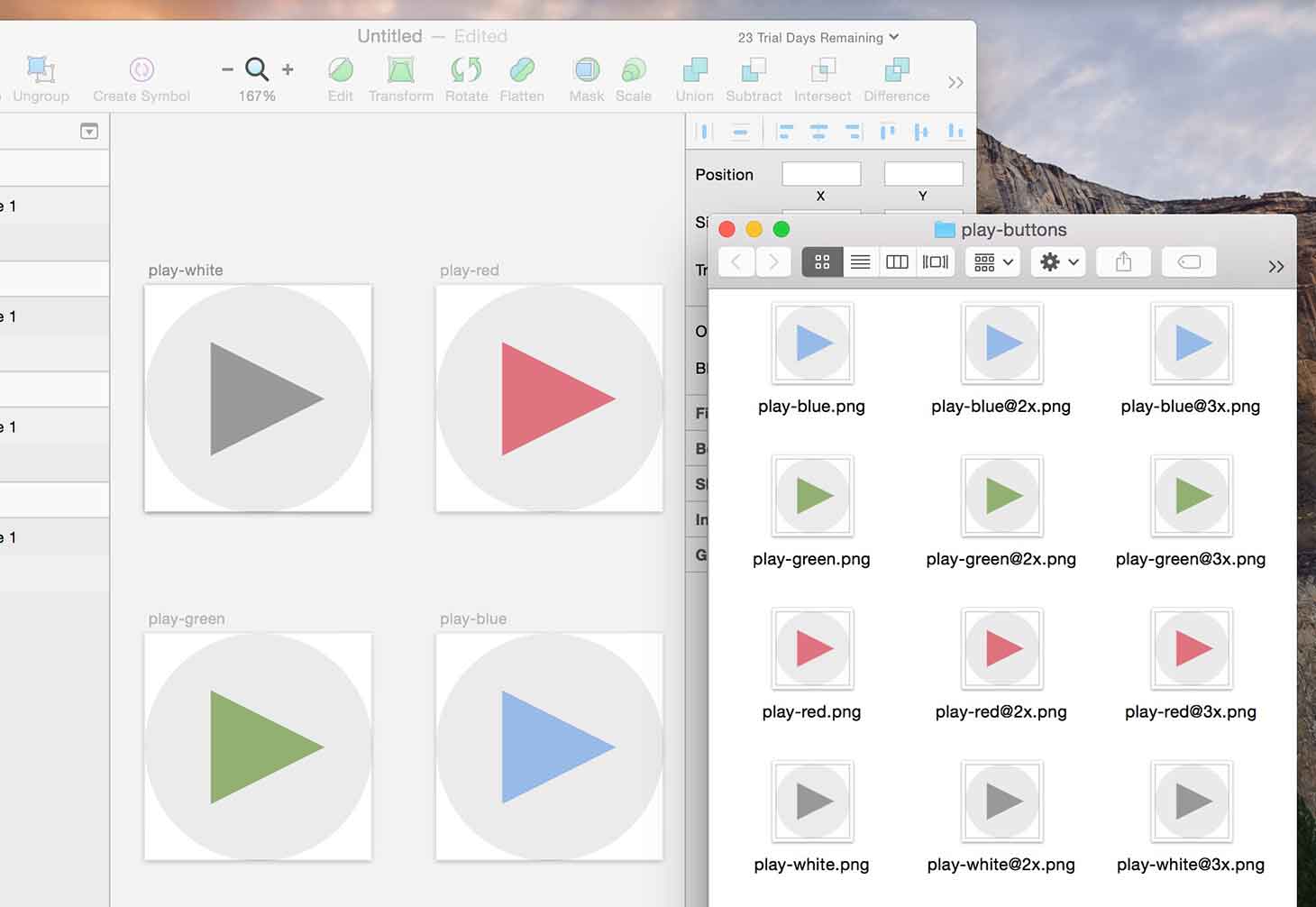Expand Finder toolbar overflow arrows
The width and height of the screenshot is (1316, 907).
1275,266
